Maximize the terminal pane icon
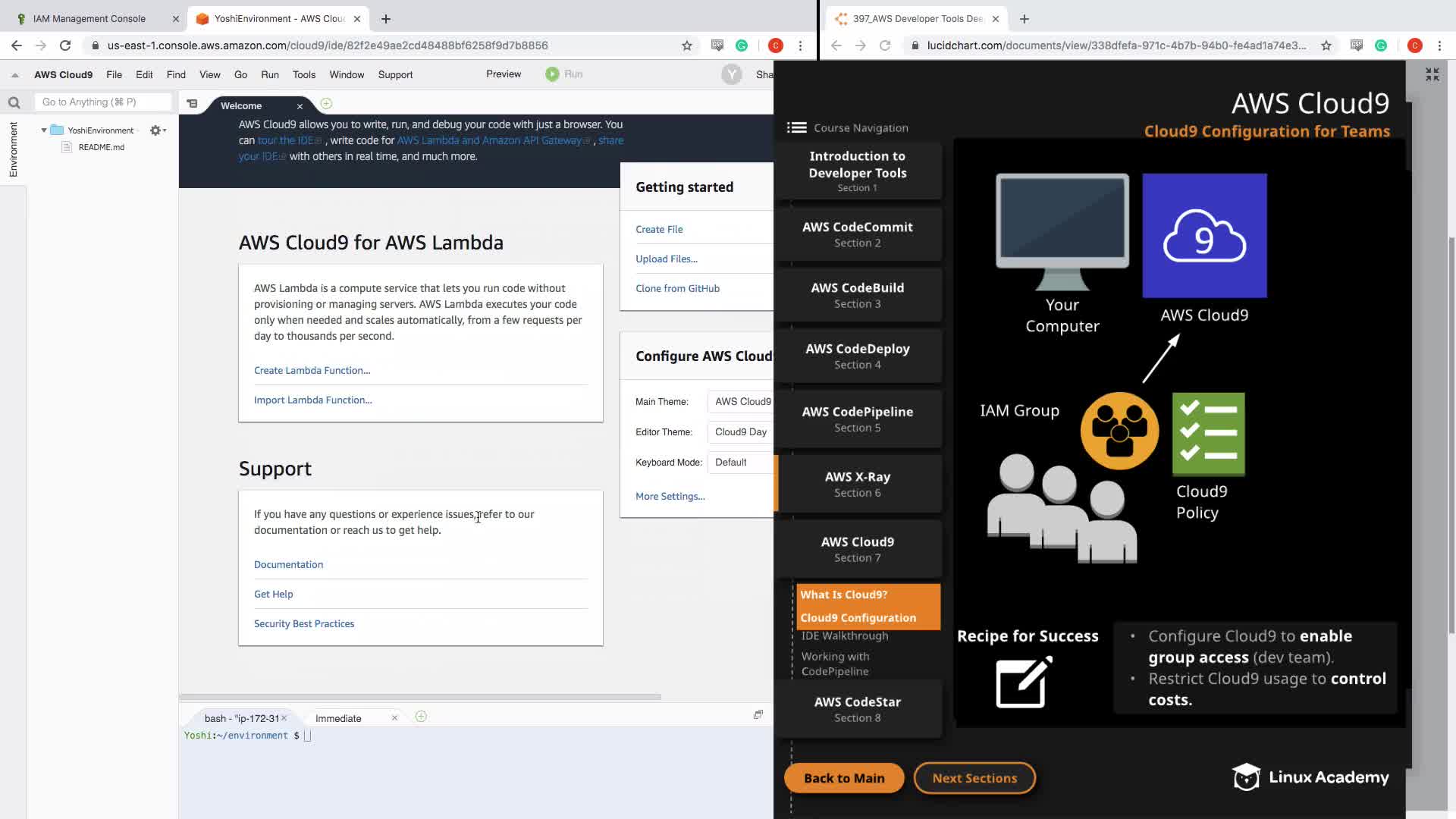The image size is (1456, 819). tap(758, 714)
